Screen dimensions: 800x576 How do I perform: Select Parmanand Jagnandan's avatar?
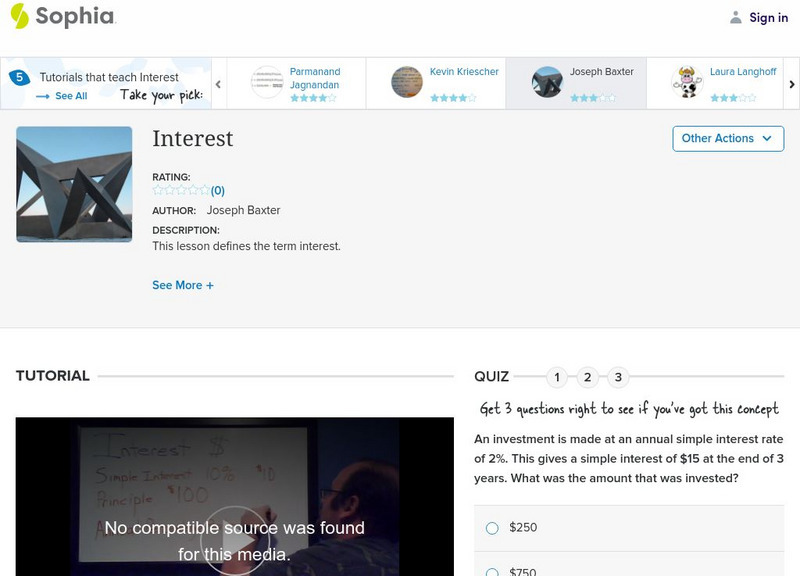pos(266,82)
